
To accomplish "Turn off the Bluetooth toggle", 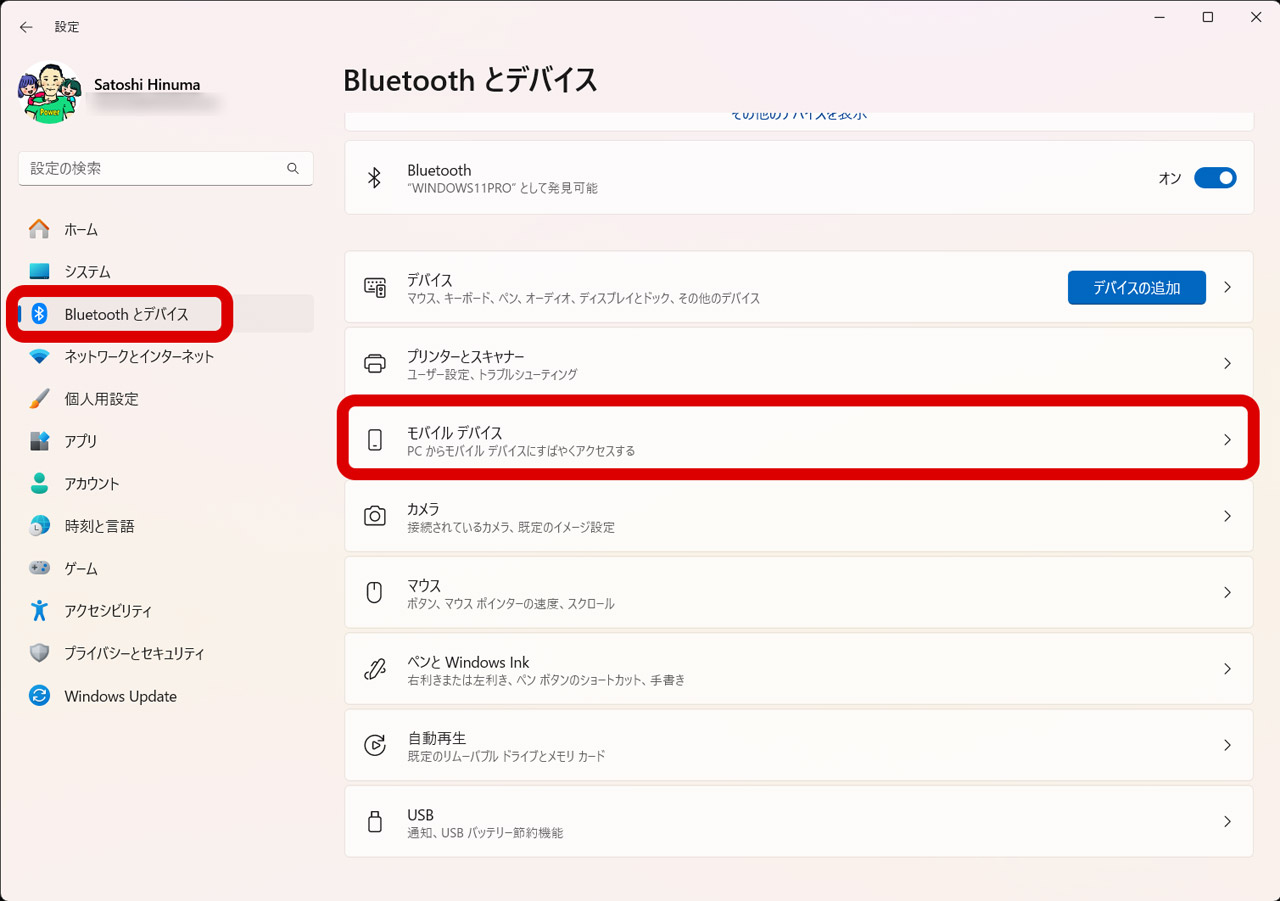I will tap(1215, 177).
